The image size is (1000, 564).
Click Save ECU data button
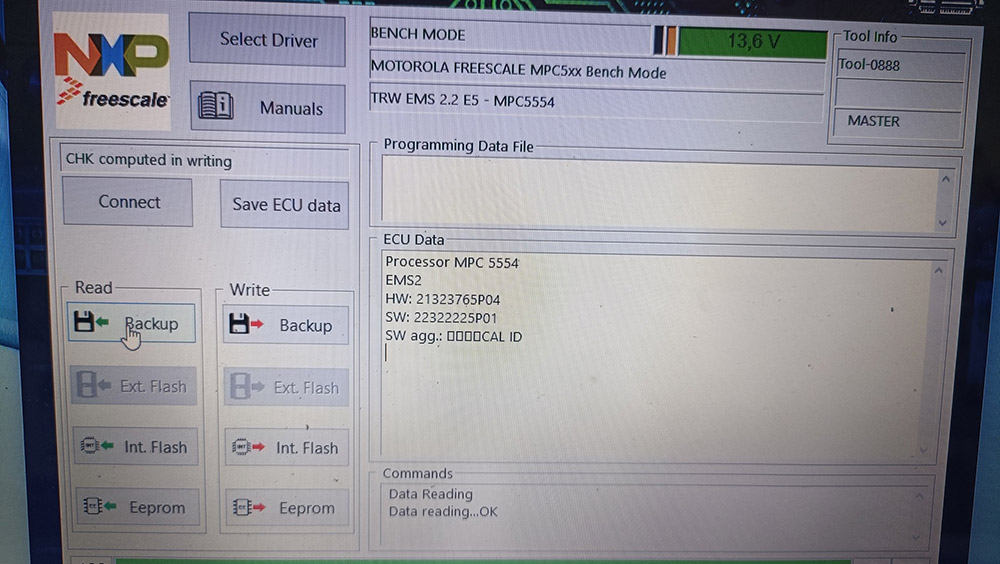[284, 205]
